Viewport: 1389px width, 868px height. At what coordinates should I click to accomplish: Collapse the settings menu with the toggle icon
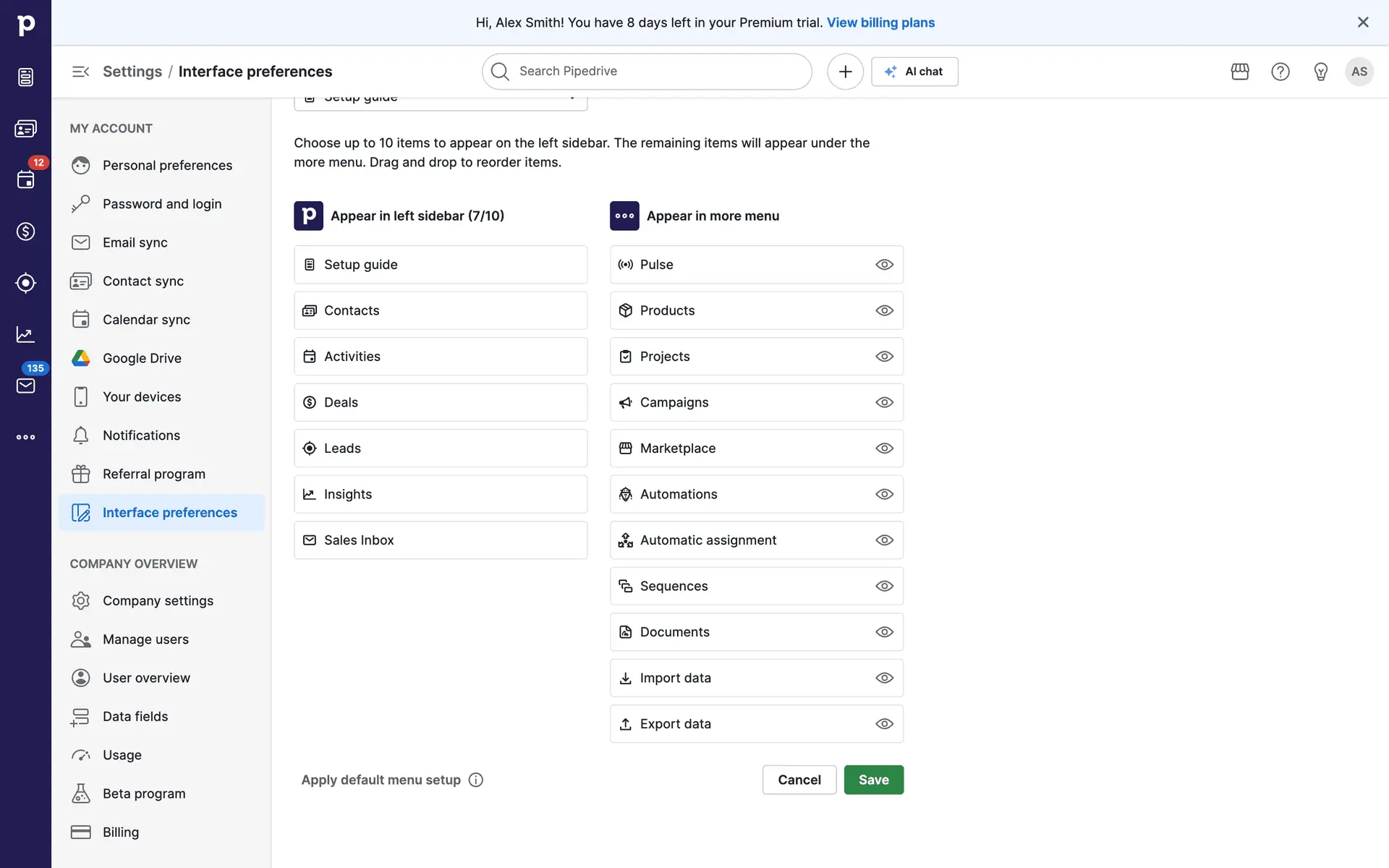(80, 72)
